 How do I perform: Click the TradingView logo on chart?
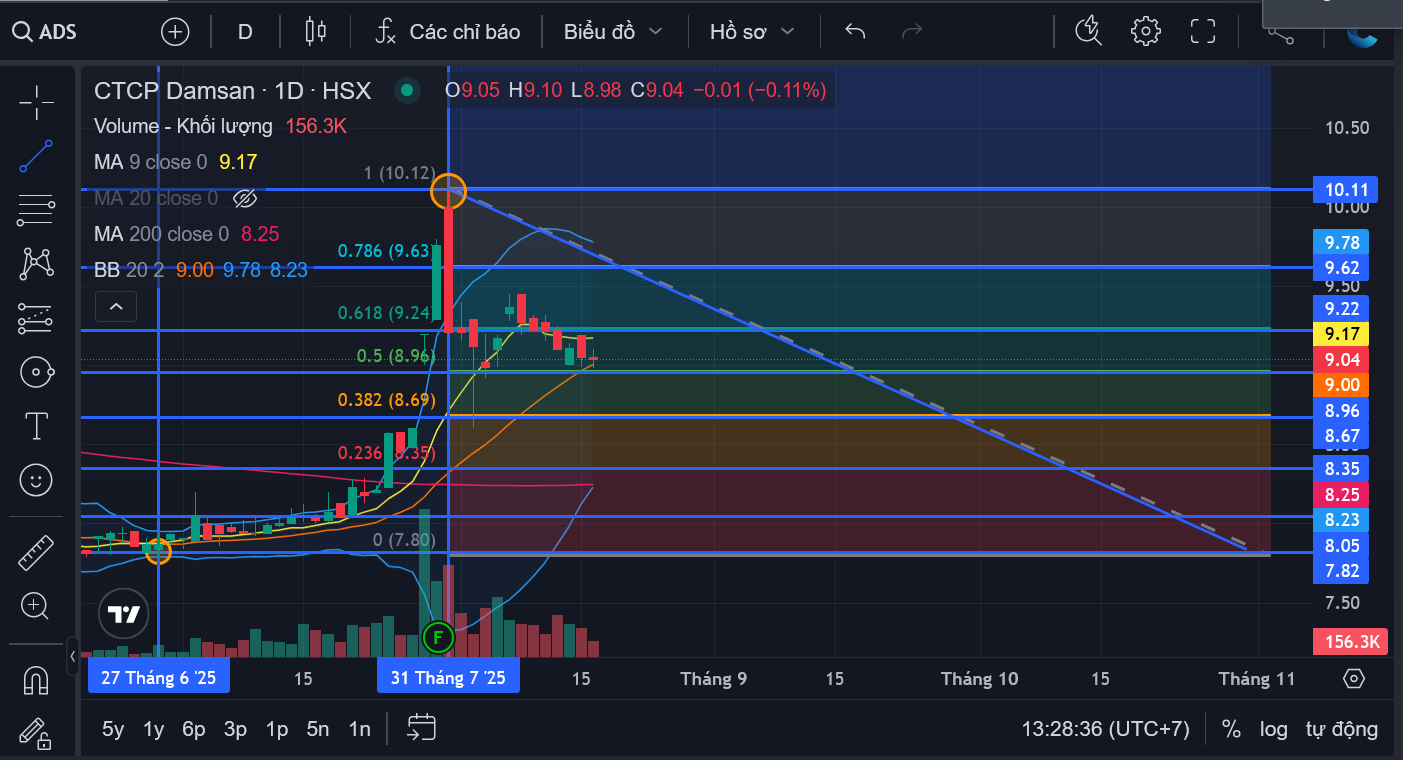coord(124,614)
